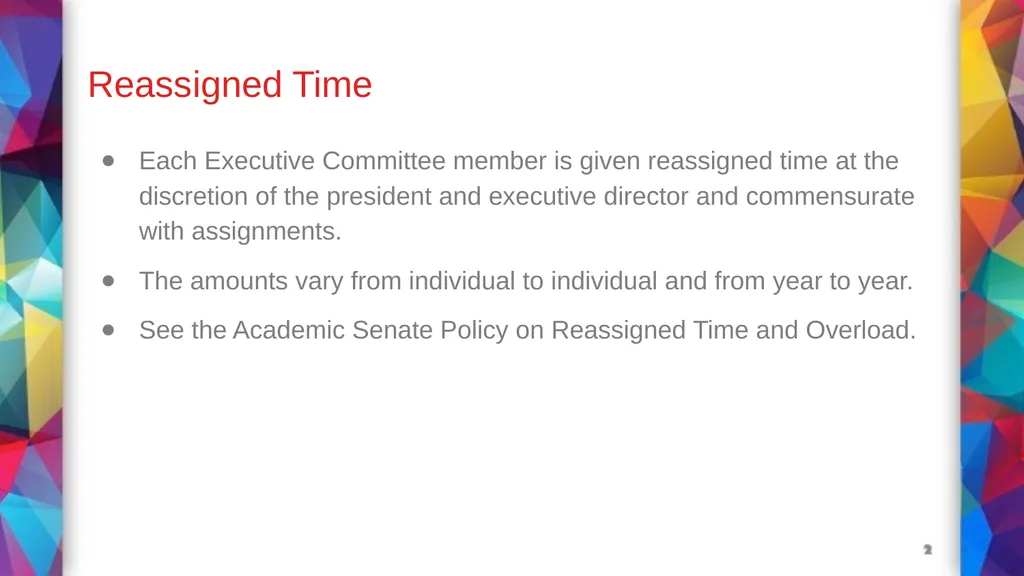The height and width of the screenshot is (576, 1024).
Task: Click the words "reassigned time at the"
Action: tap(773, 161)
